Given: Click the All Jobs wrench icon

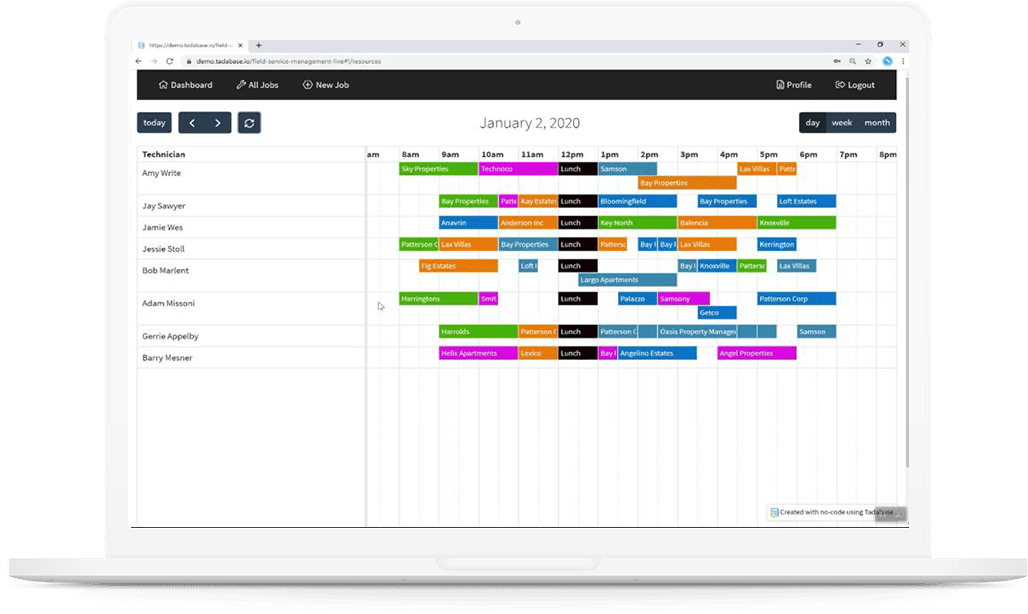Looking at the screenshot, I should (x=241, y=85).
